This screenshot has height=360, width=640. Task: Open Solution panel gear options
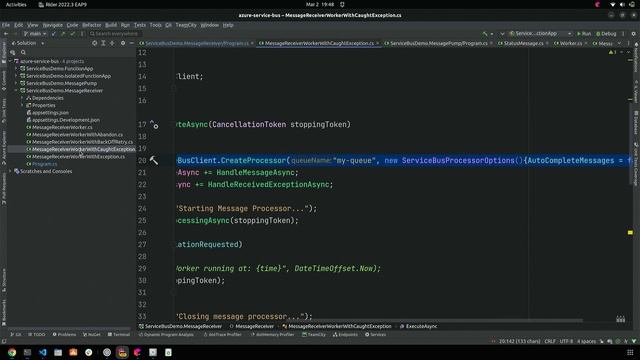[x=123, y=43]
